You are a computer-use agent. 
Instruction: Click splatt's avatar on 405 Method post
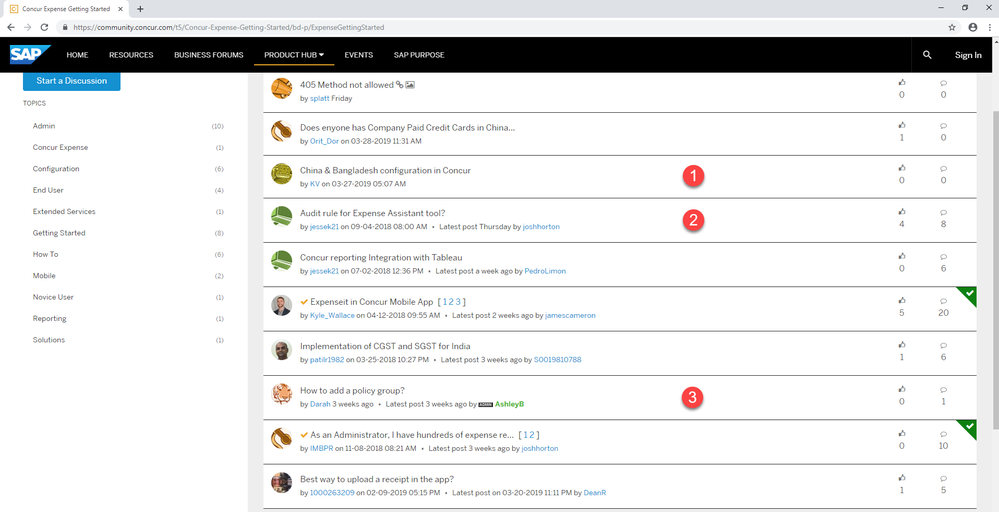[x=282, y=88]
